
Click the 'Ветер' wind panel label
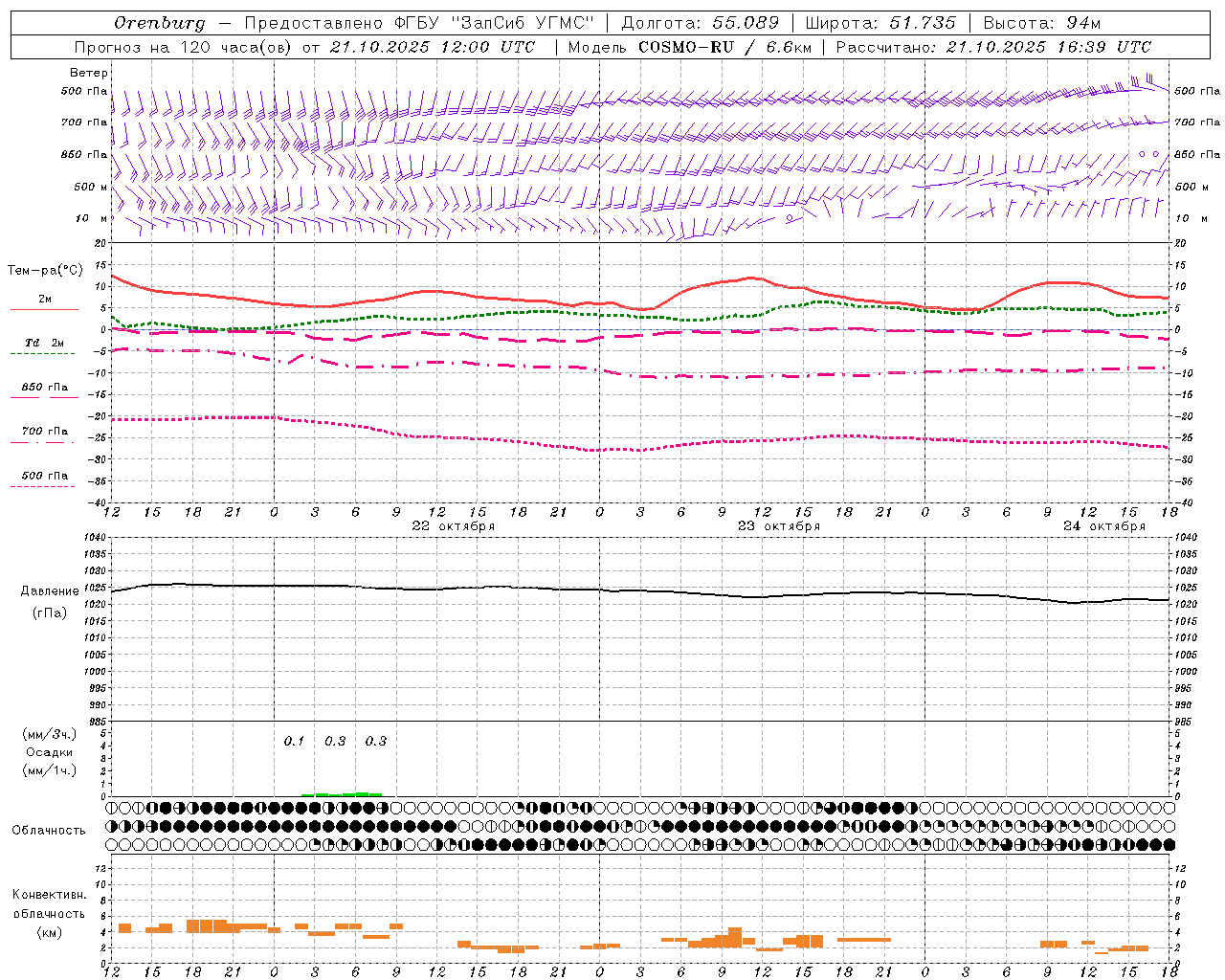89,73
